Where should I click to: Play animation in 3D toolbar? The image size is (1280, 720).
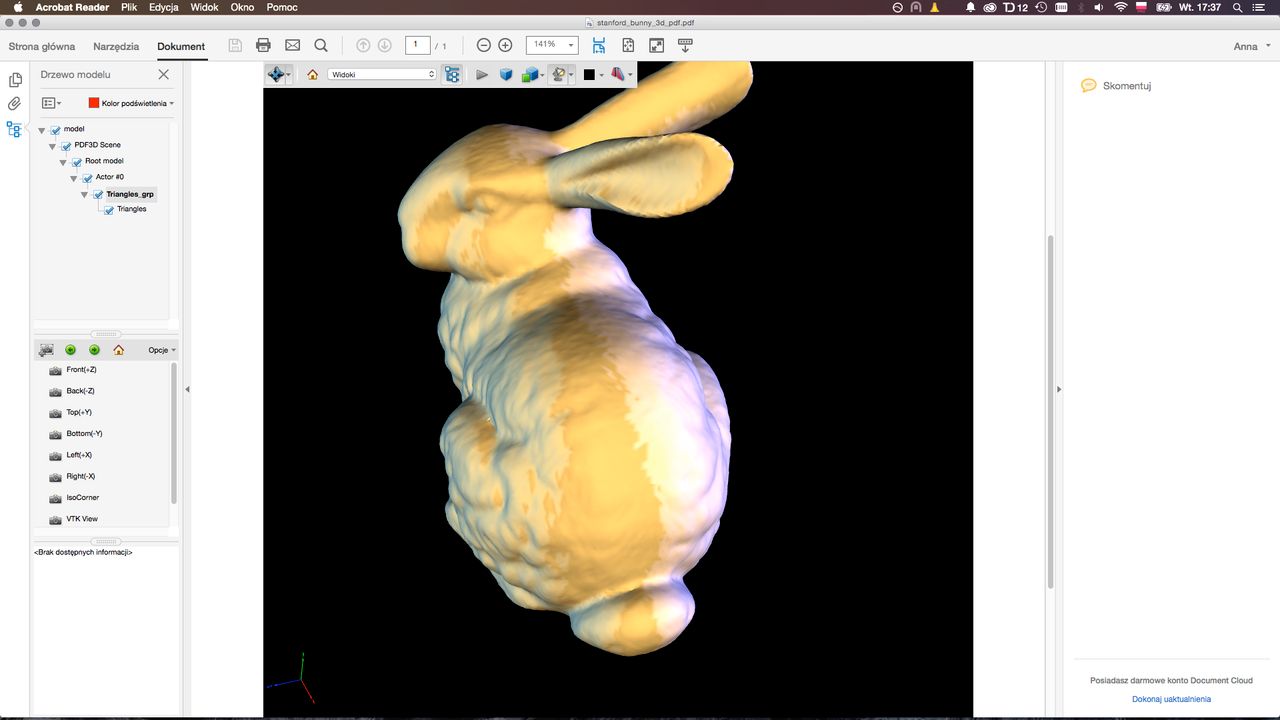tap(482, 74)
